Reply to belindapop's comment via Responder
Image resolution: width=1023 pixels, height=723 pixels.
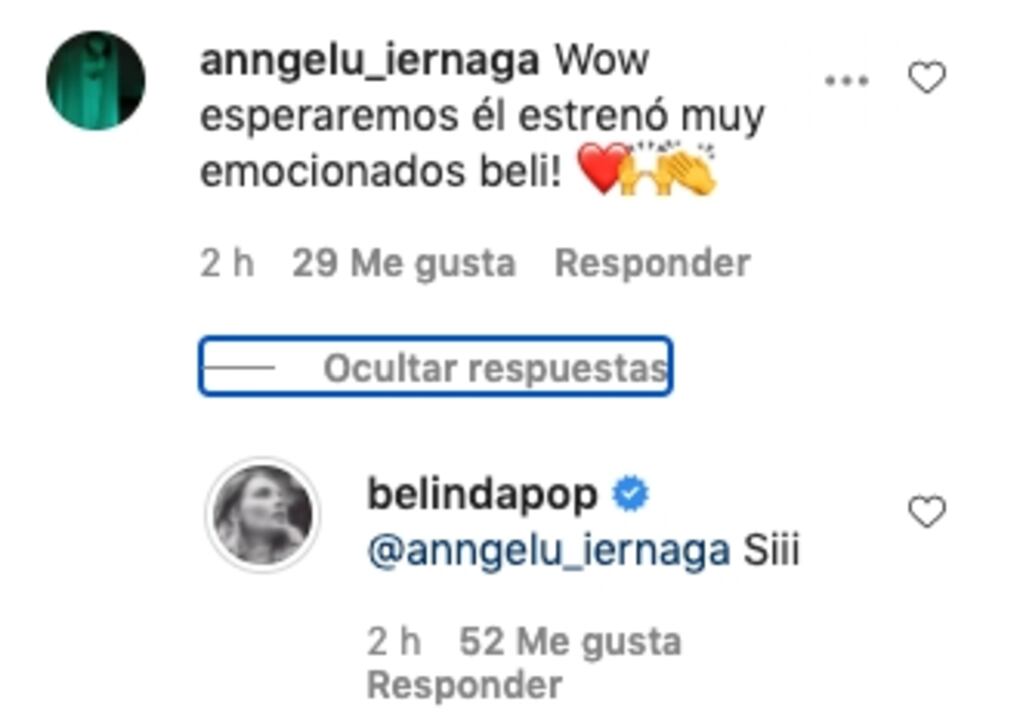coord(465,685)
